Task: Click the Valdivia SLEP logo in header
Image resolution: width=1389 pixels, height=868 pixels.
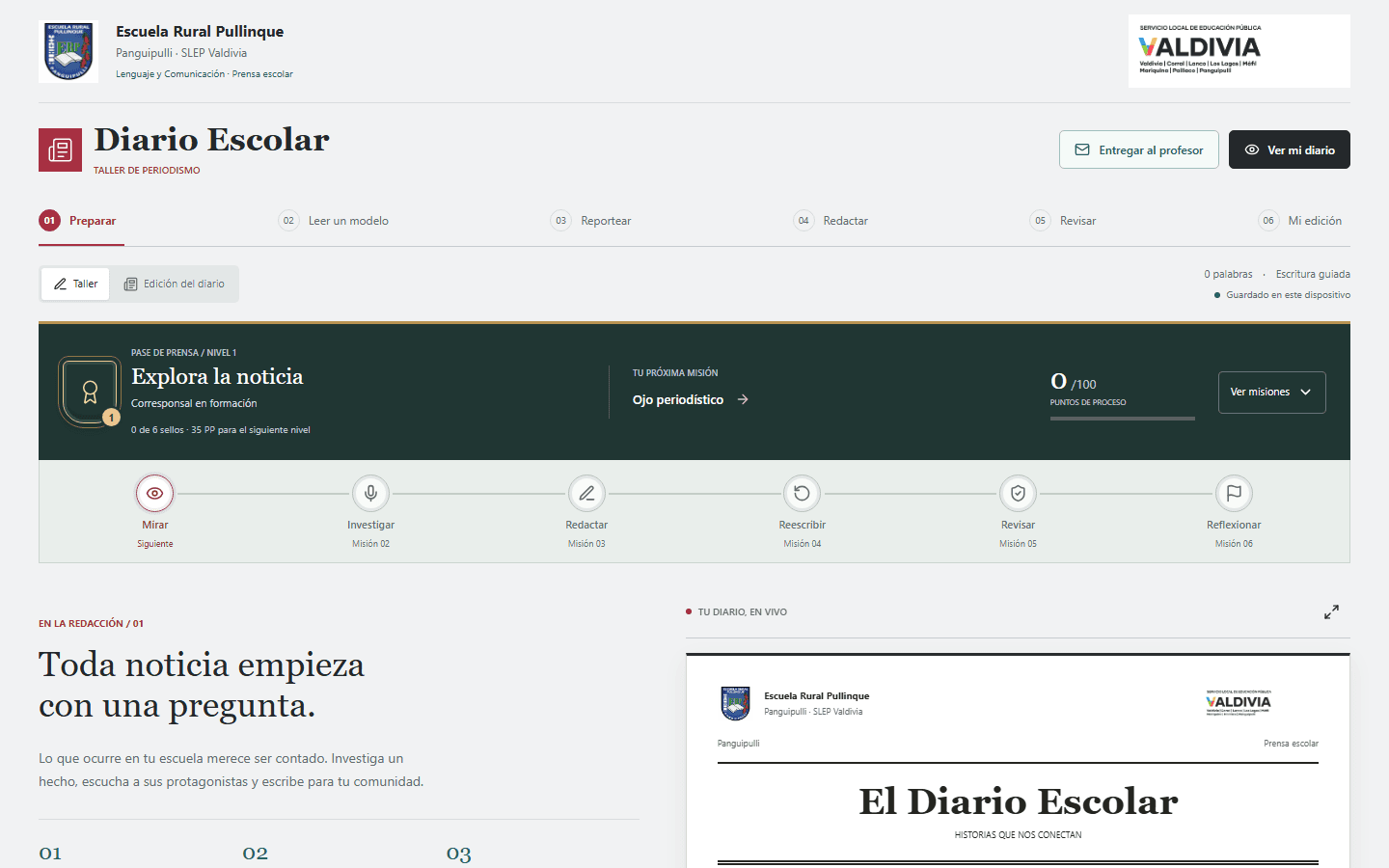Action: [1239, 51]
